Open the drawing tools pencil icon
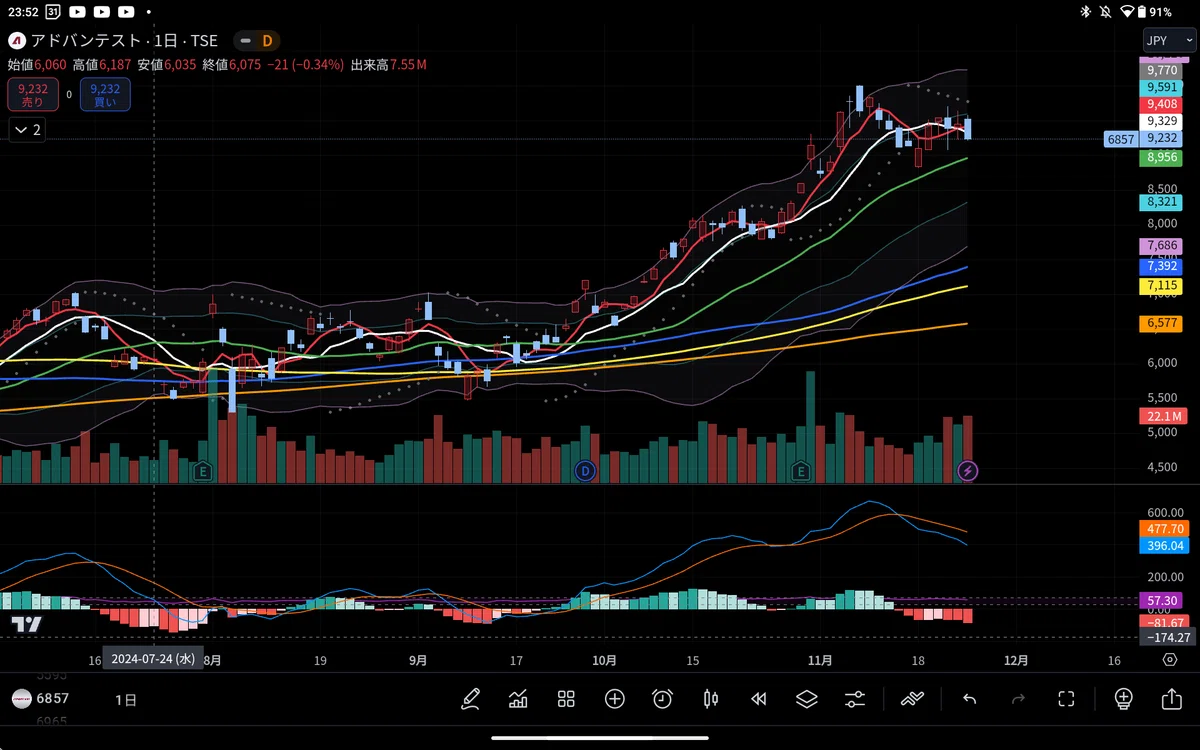This screenshot has width=1200, height=750. coord(470,699)
